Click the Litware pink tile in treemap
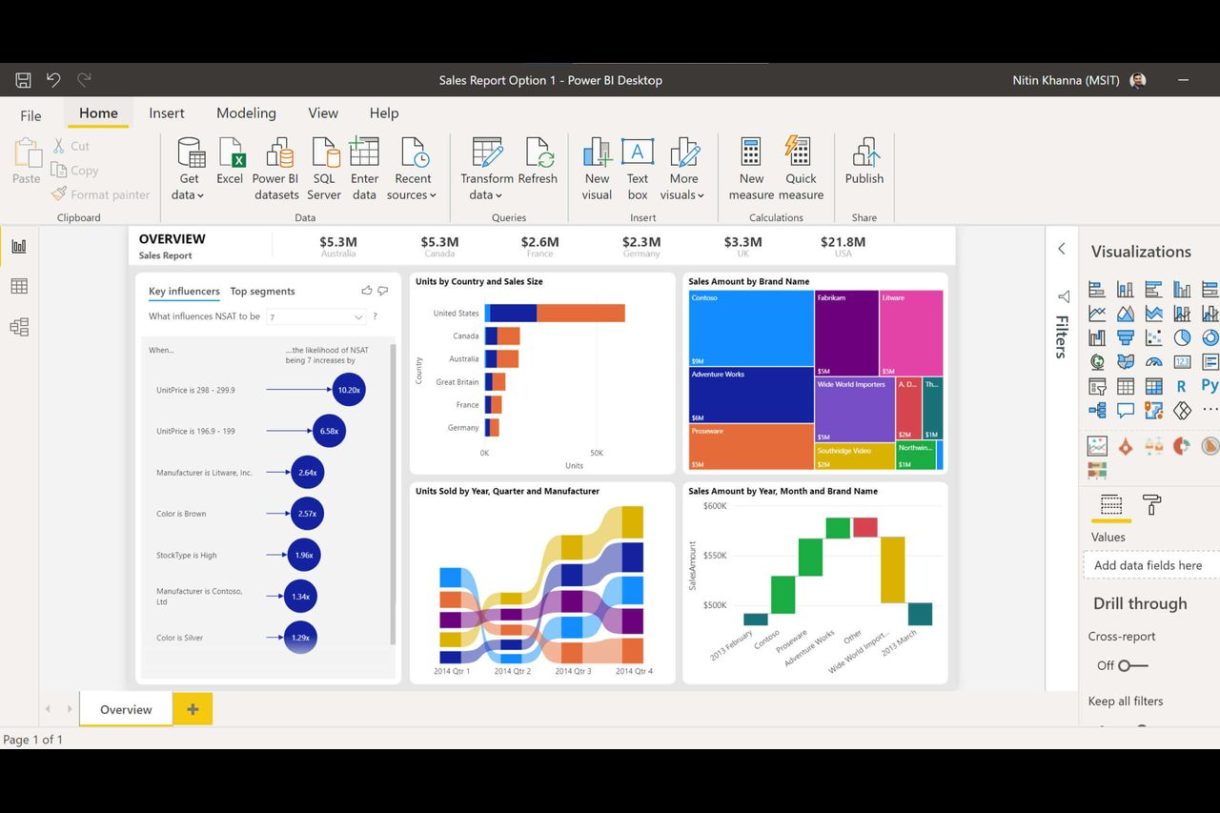Screen dimensions: 1220x813 coord(912,333)
